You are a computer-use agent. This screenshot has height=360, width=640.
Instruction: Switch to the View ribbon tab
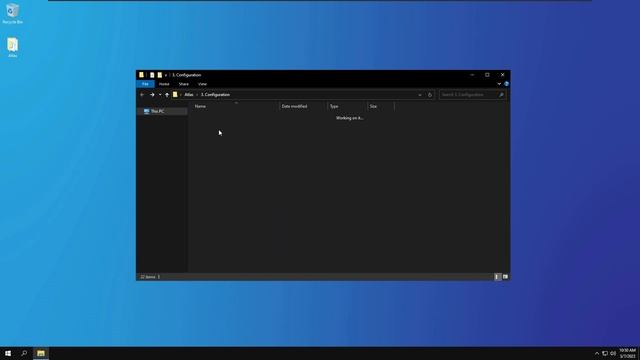(202, 84)
